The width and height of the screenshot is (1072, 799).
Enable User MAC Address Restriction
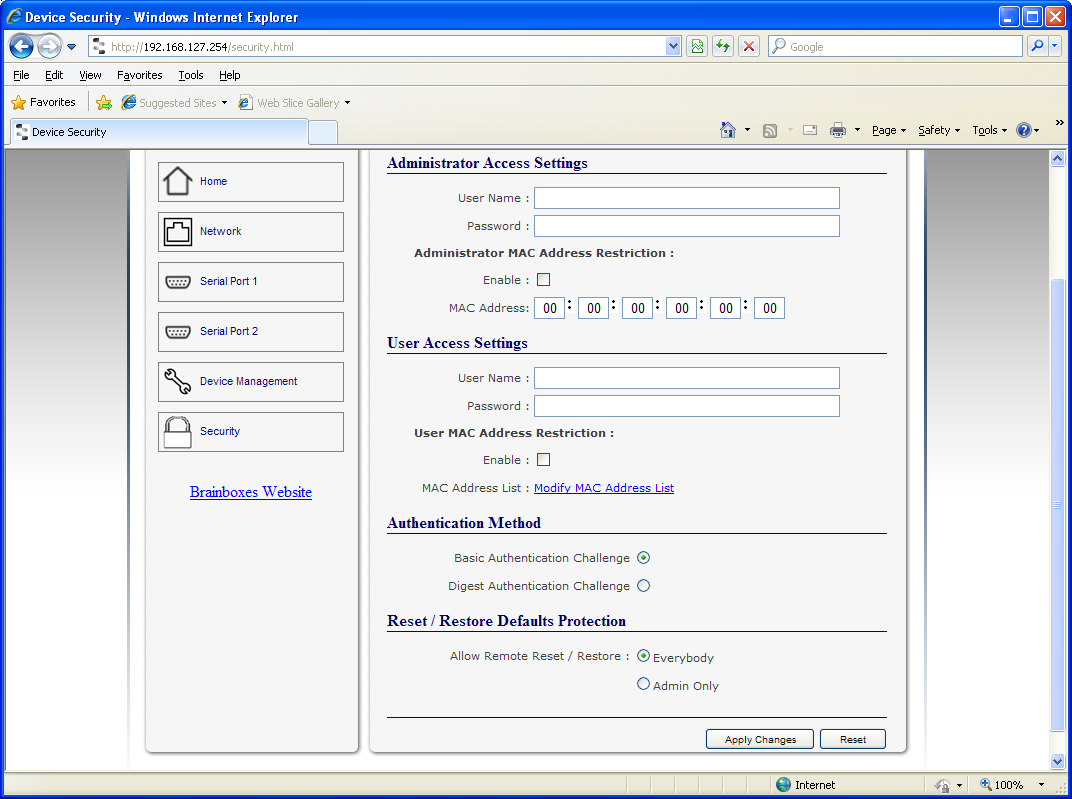tap(543, 459)
